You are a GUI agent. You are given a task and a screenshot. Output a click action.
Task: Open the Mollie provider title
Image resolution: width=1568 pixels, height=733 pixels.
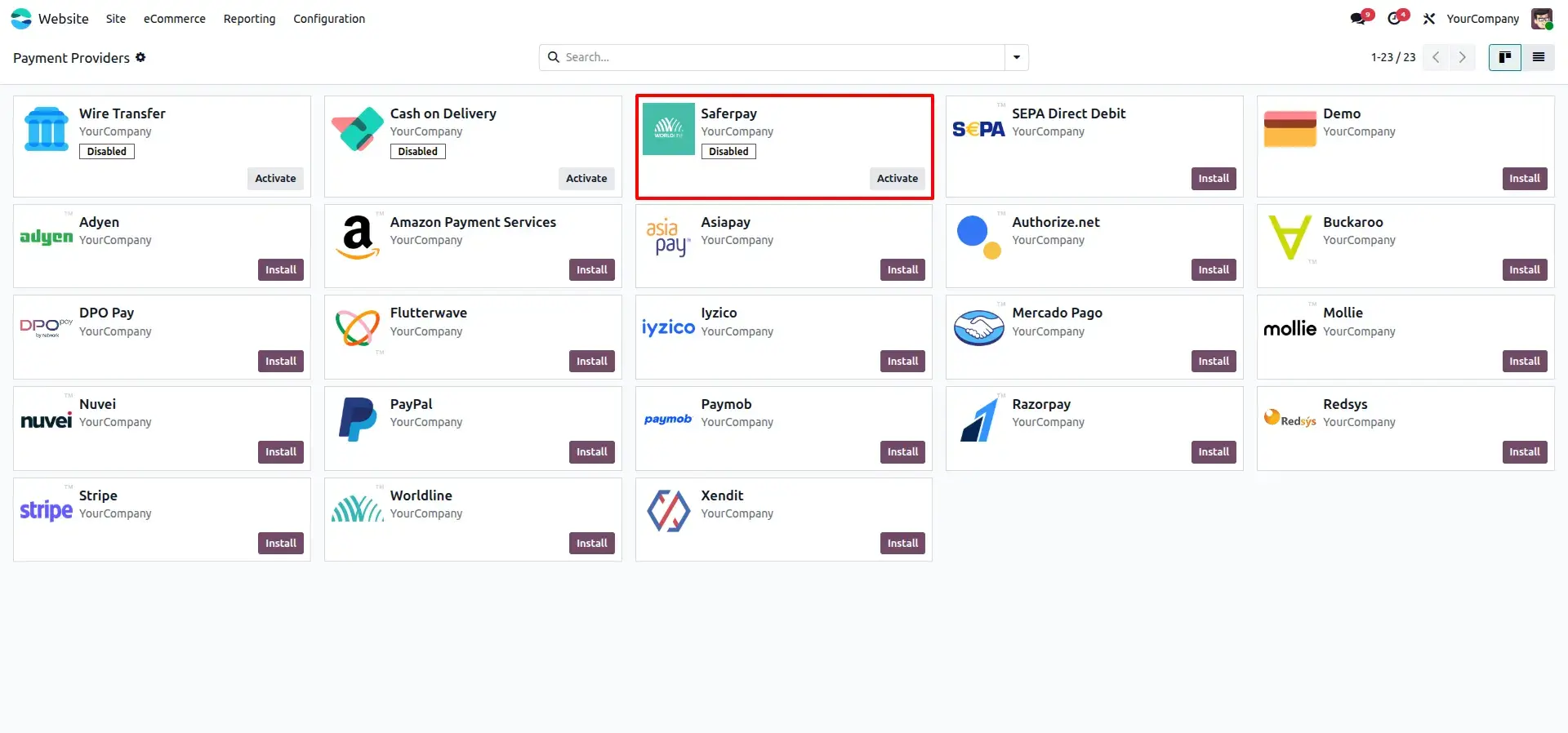click(1343, 313)
